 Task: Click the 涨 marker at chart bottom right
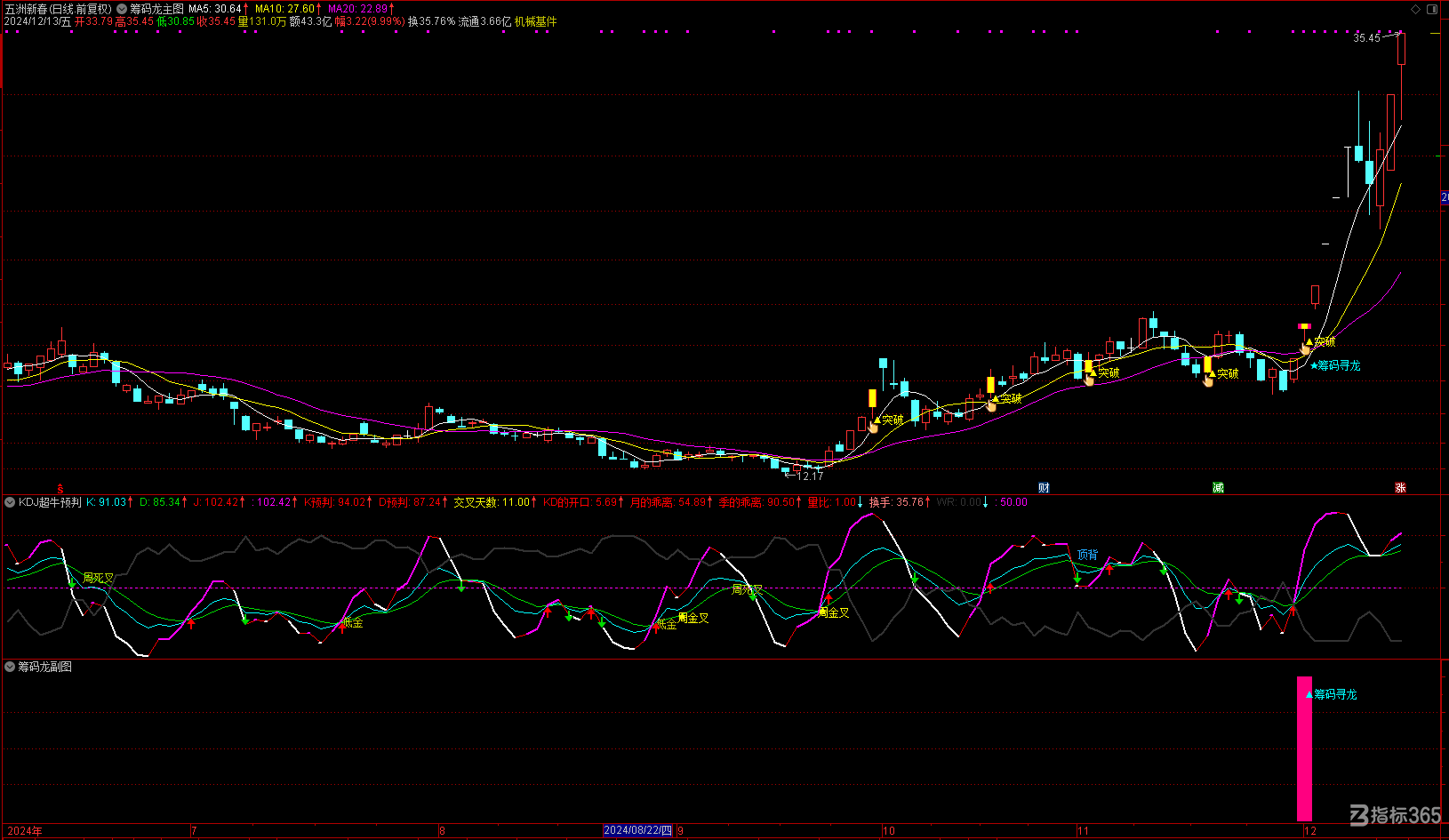[x=1400, y=487]
